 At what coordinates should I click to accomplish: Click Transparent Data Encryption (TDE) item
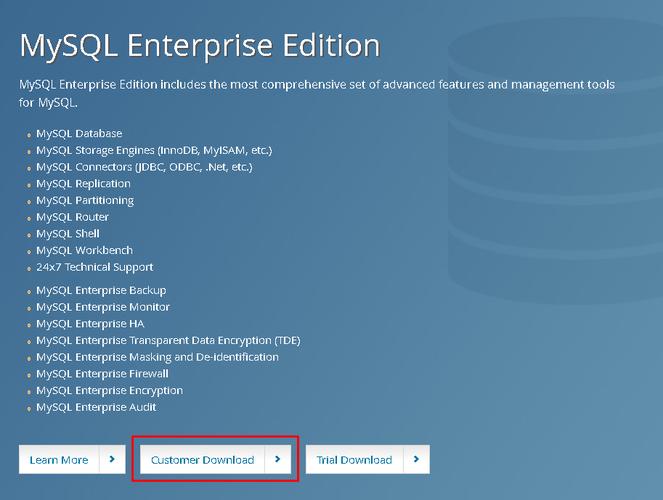[168, 341]
